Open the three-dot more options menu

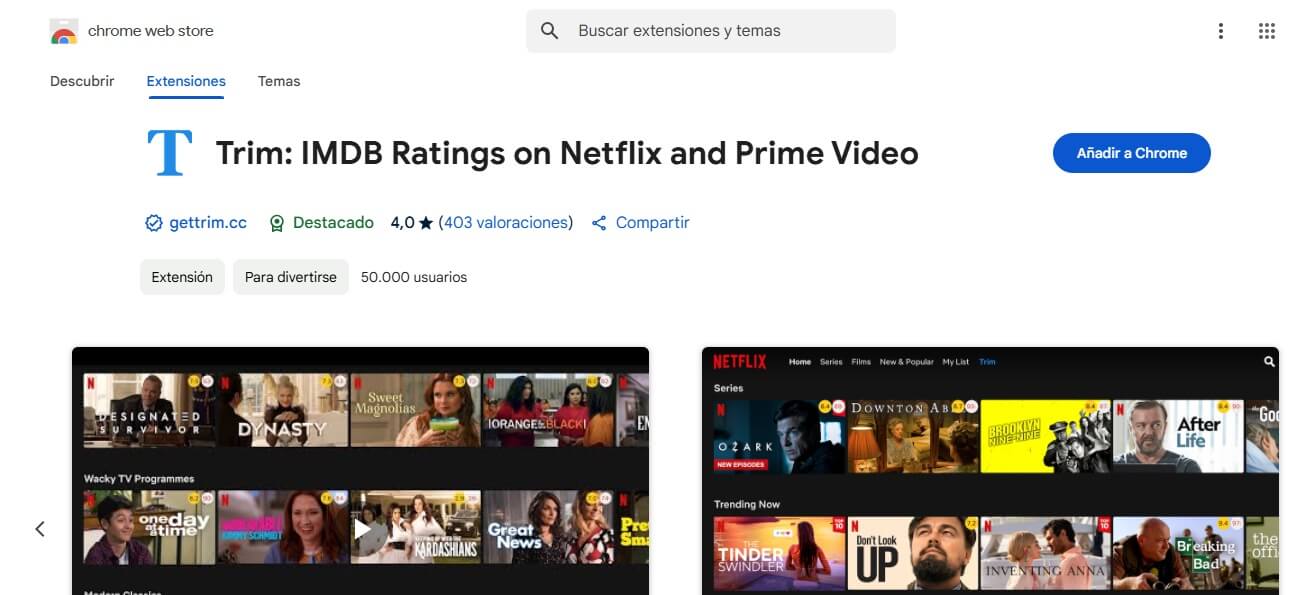click(1220, 31)
